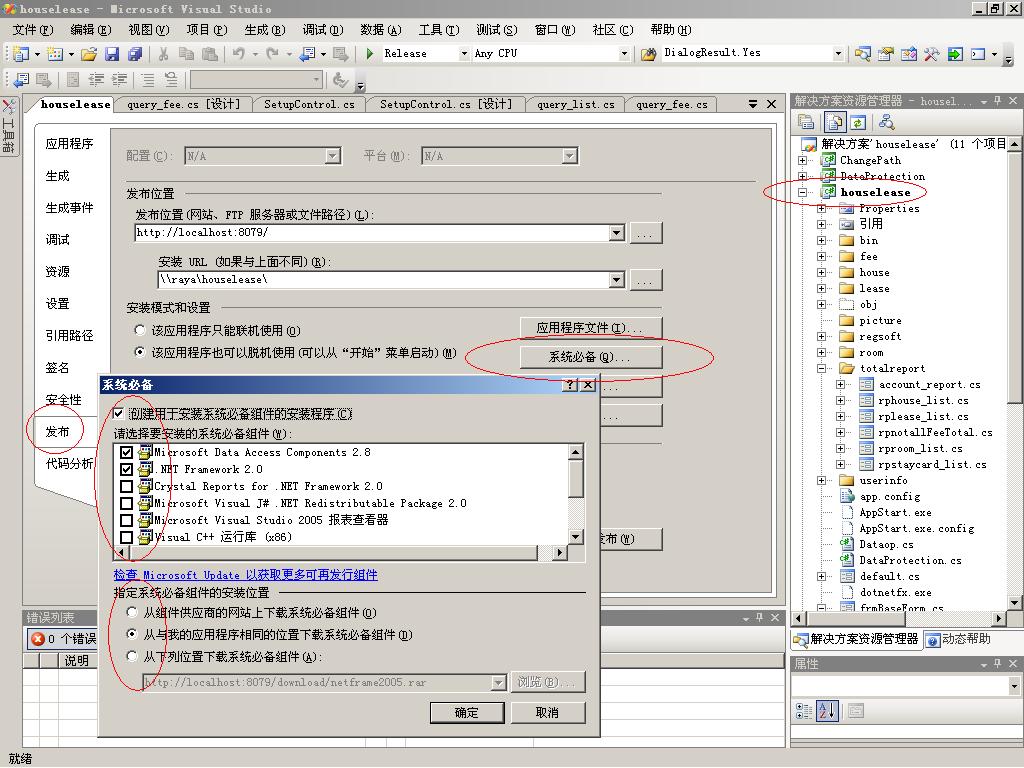Check Visual C++ 运行库 (x86)
This screenshot has height=768, width=1024.
coord(127,537)
